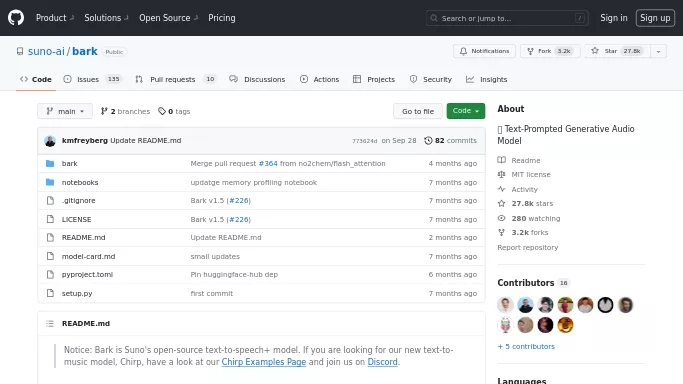Switch to the Insights tab
Screen dimensions: 683x384
(487, 79)
